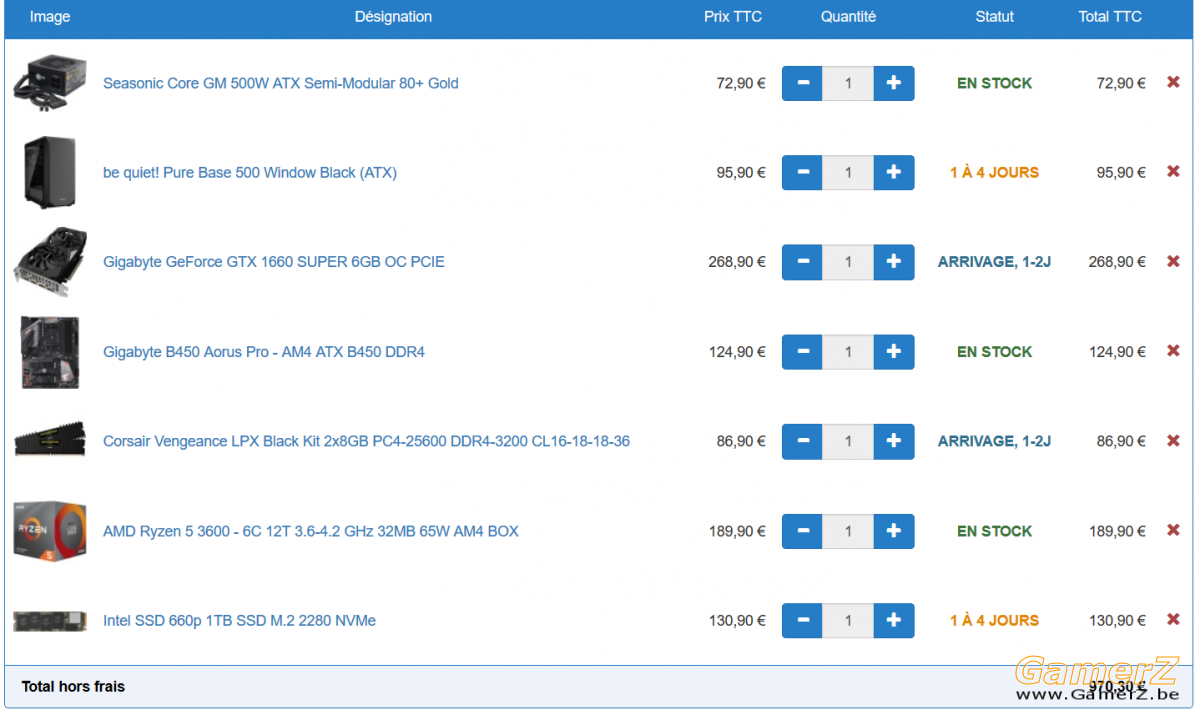Click the Corsair Vengeance RAM thumbnail
Image resolution: width=1200 pixels, height=710 pixels.
point(50,441)
